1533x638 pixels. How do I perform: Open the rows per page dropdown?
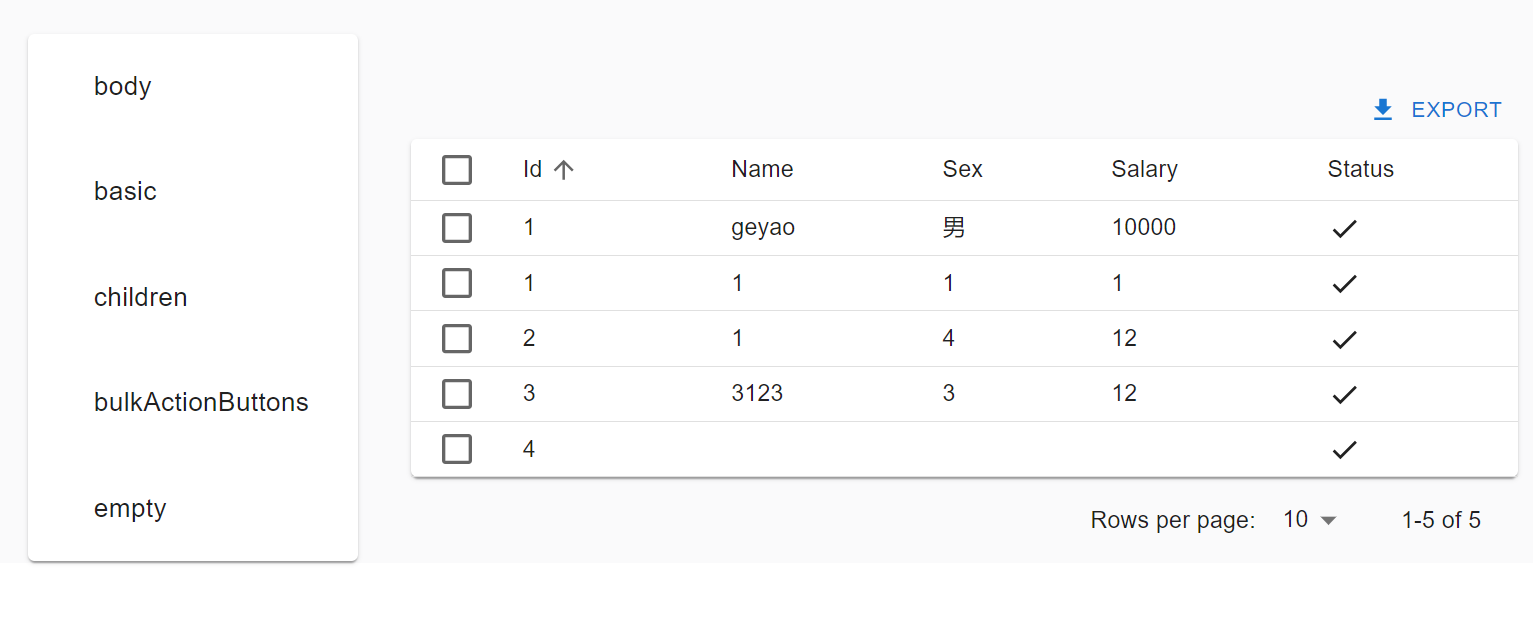[1309, 520]
